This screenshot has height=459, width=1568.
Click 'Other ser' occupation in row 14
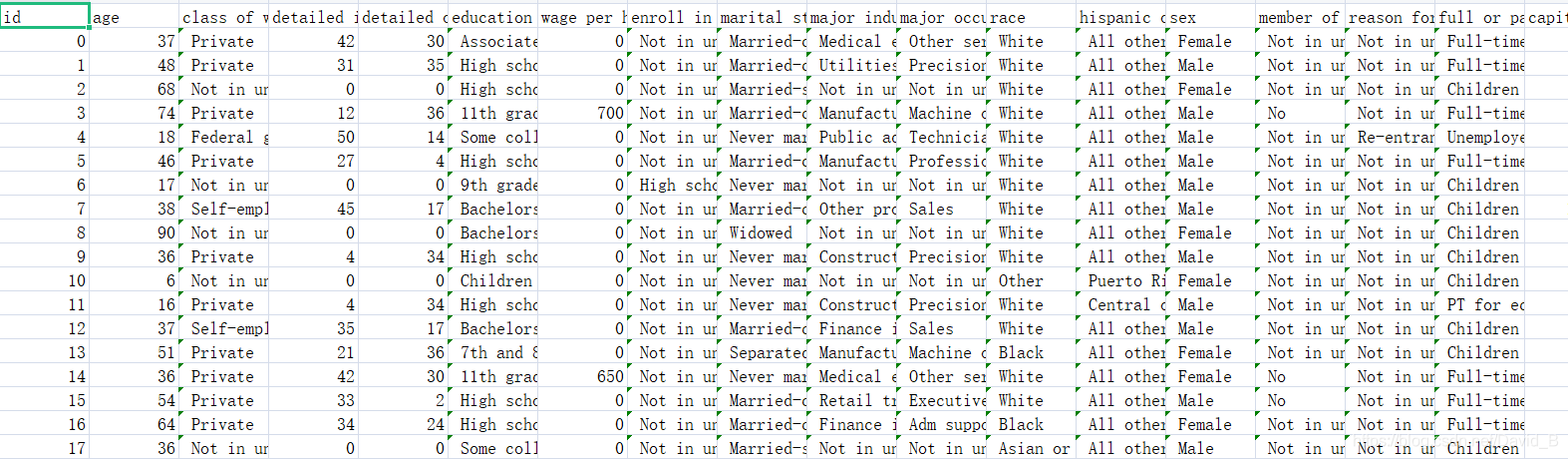point(942,376)
